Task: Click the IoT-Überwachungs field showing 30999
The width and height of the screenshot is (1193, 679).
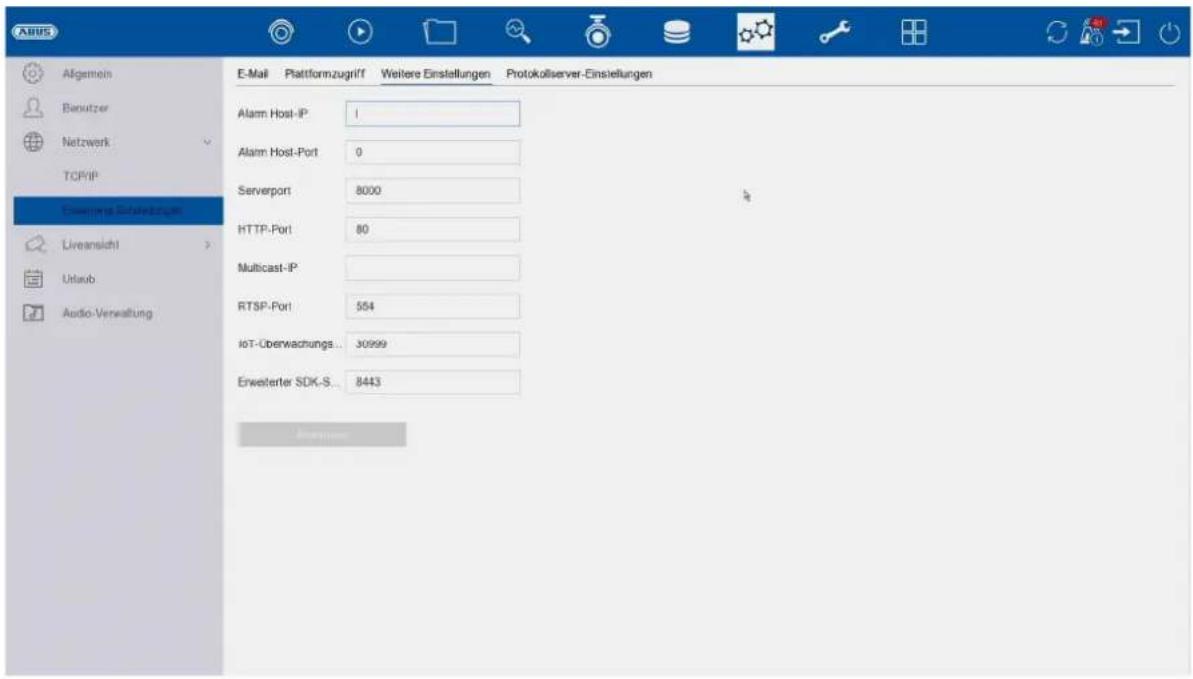Action: click(x=433, y=344)
